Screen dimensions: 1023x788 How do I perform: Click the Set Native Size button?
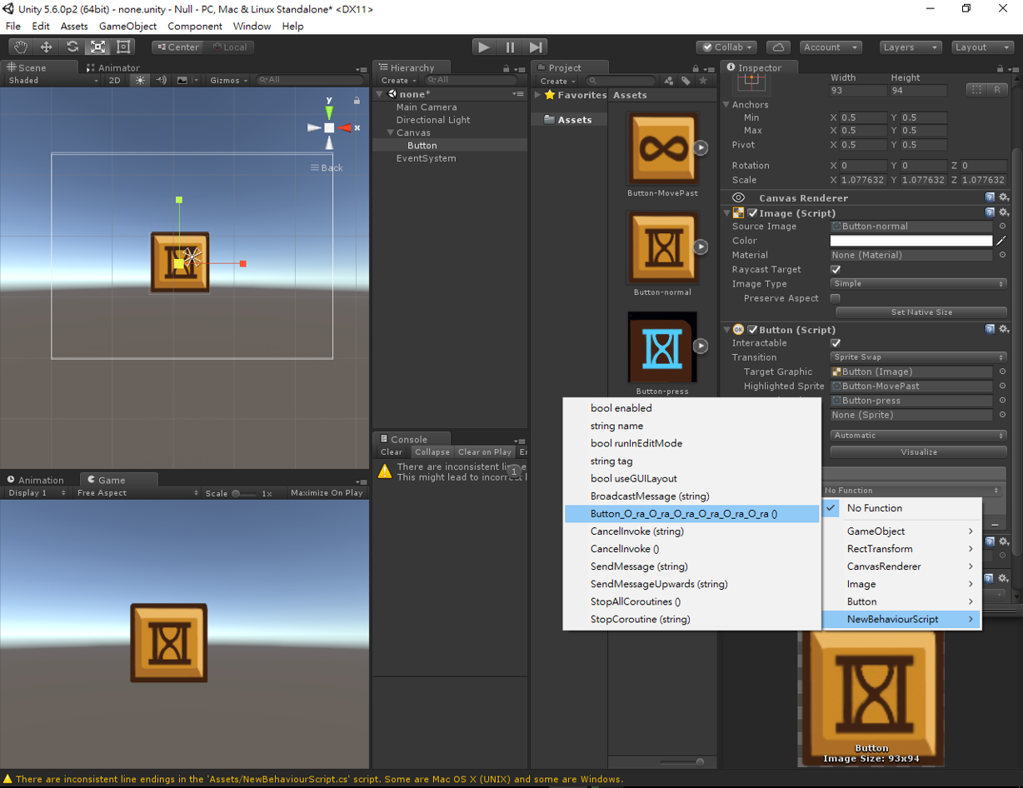919,312
